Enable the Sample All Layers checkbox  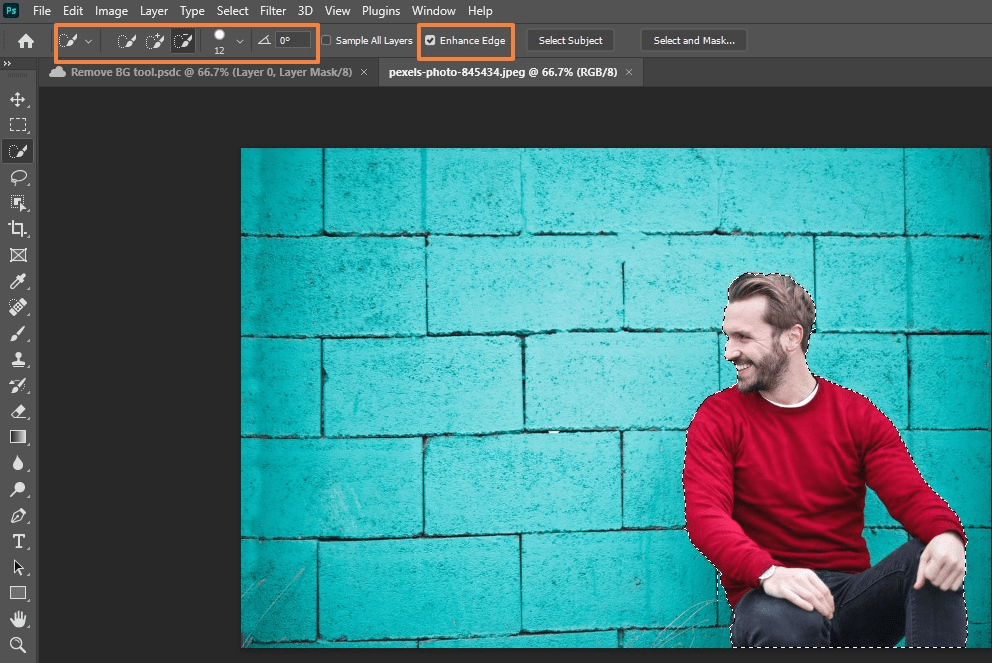tap(326, 40)
